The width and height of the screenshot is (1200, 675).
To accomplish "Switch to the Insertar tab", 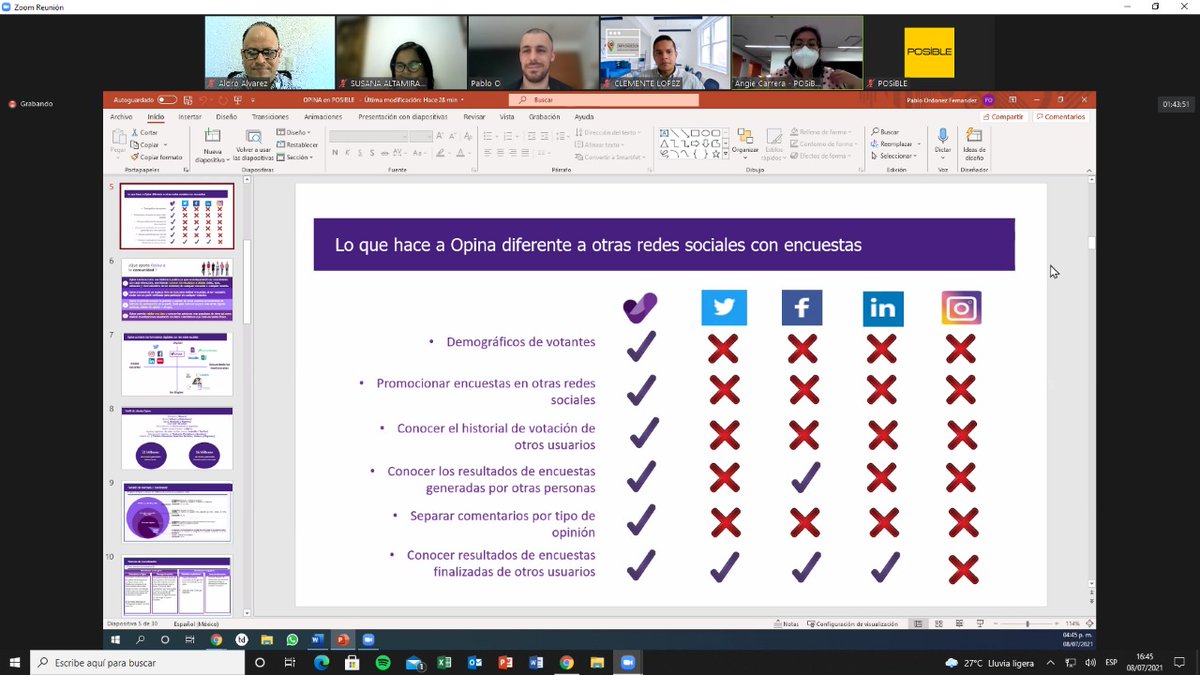I will click(x=190, y=116).
